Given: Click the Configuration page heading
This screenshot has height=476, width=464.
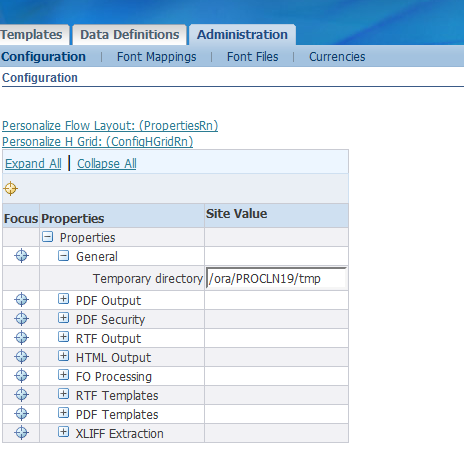Looking at the screenshot, I should point(40,78).
